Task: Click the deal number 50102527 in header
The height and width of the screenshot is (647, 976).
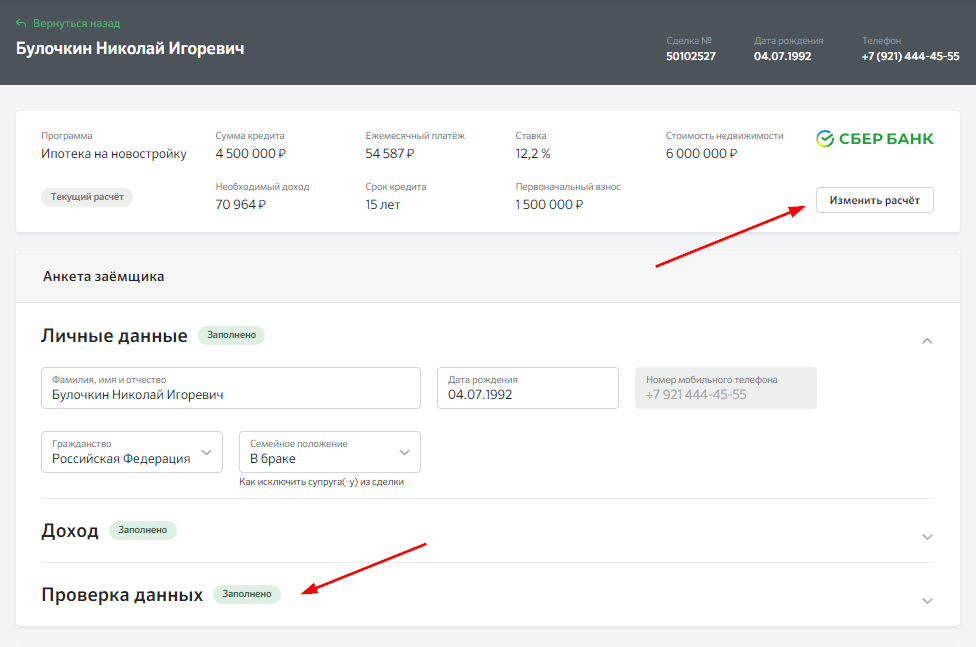Action: [691, 57]
